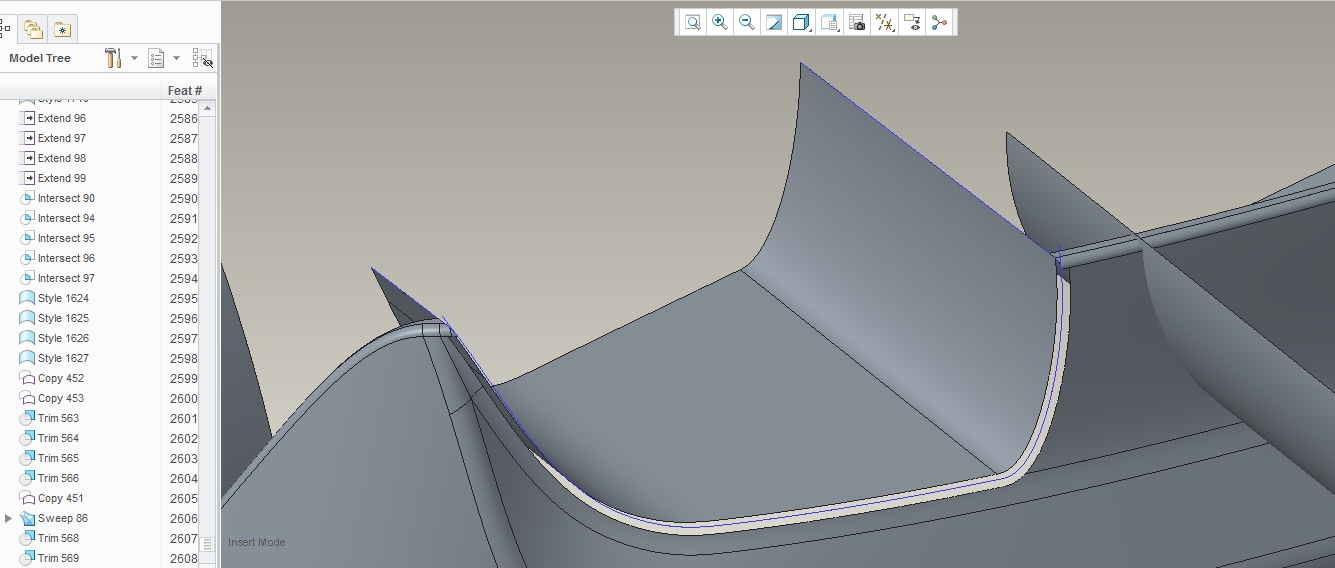Toggle the Annotation Display icon

click(911, 23)
